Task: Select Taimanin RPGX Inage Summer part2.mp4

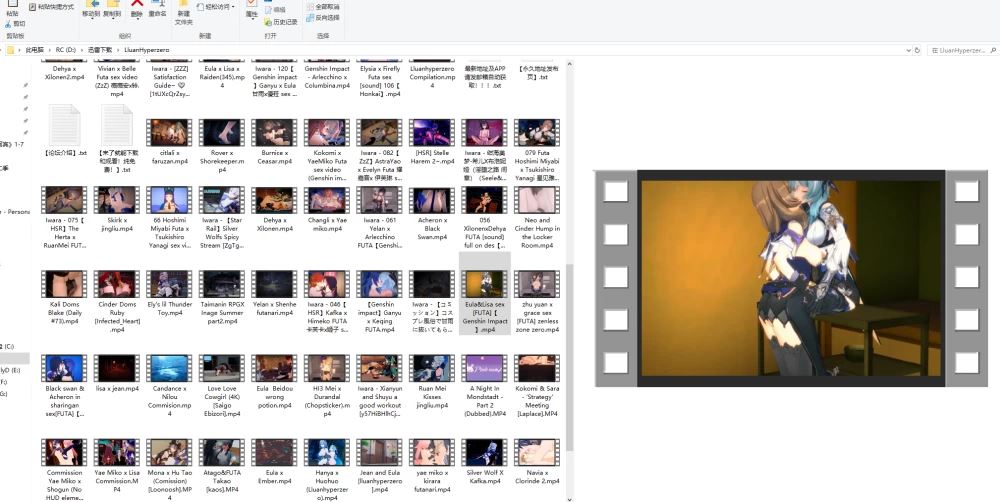Action: pos(221,298)
